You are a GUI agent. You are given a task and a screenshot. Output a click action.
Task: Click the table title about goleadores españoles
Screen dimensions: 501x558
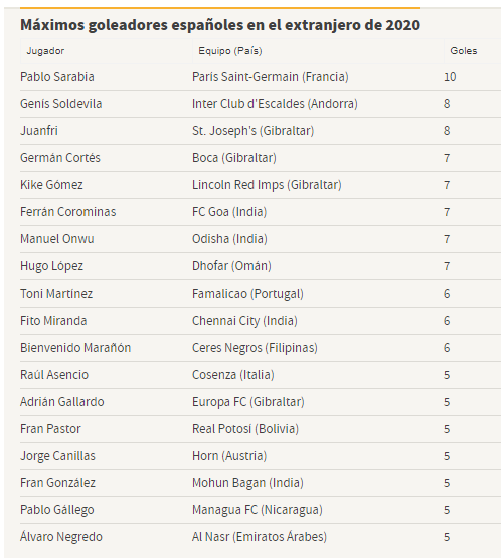220,25
